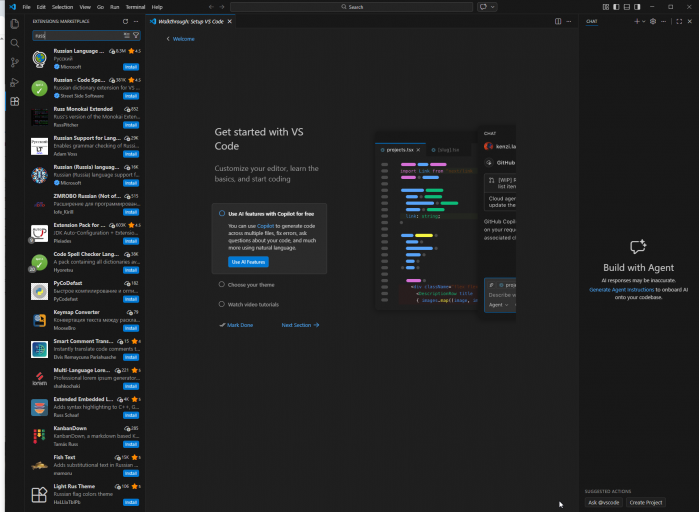Open the Help menu

click(x=157, y=7)
